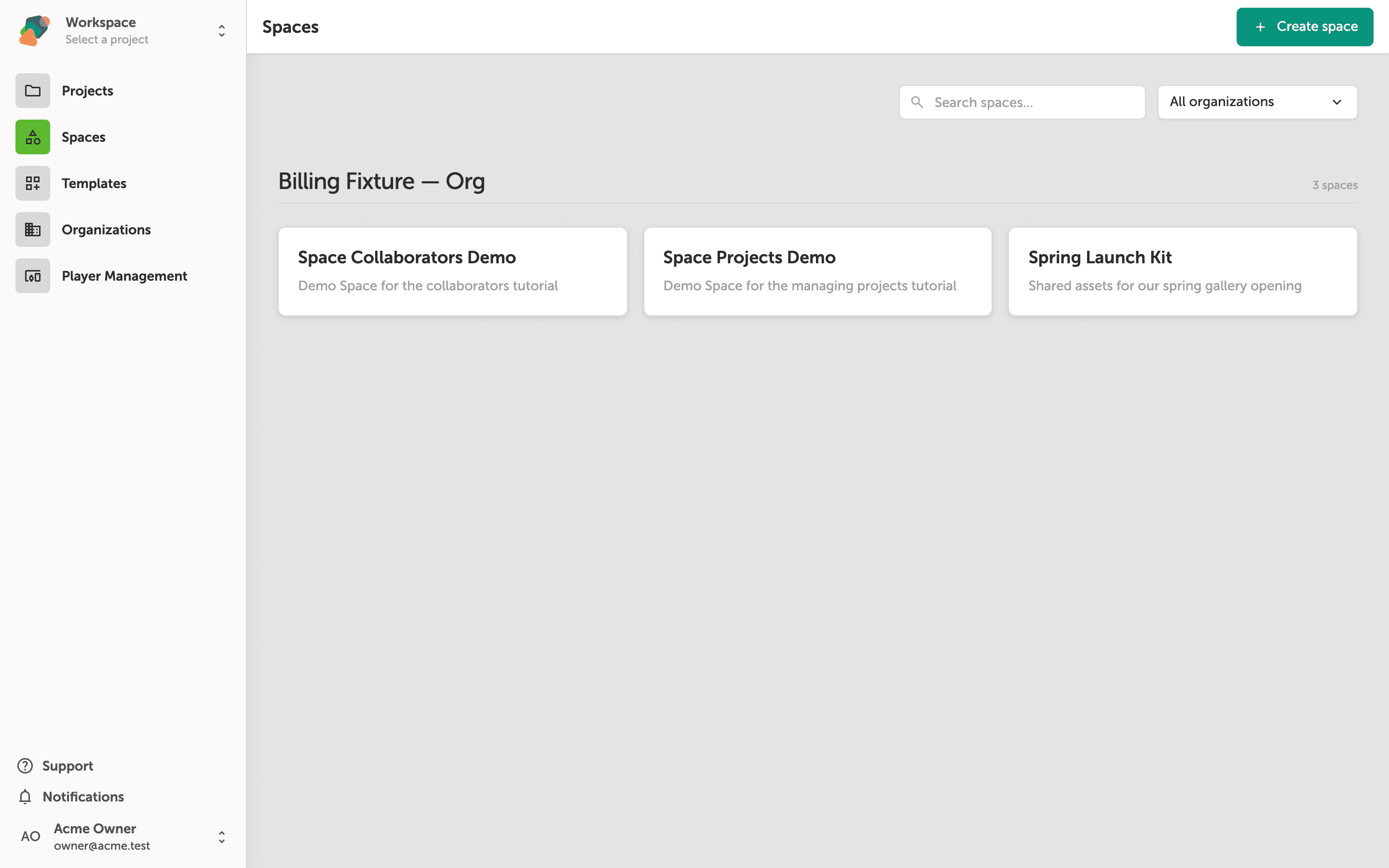Viewport: 1389px width, 868px height.
Task: Click the Create space button
Action: pos(1305,27)
